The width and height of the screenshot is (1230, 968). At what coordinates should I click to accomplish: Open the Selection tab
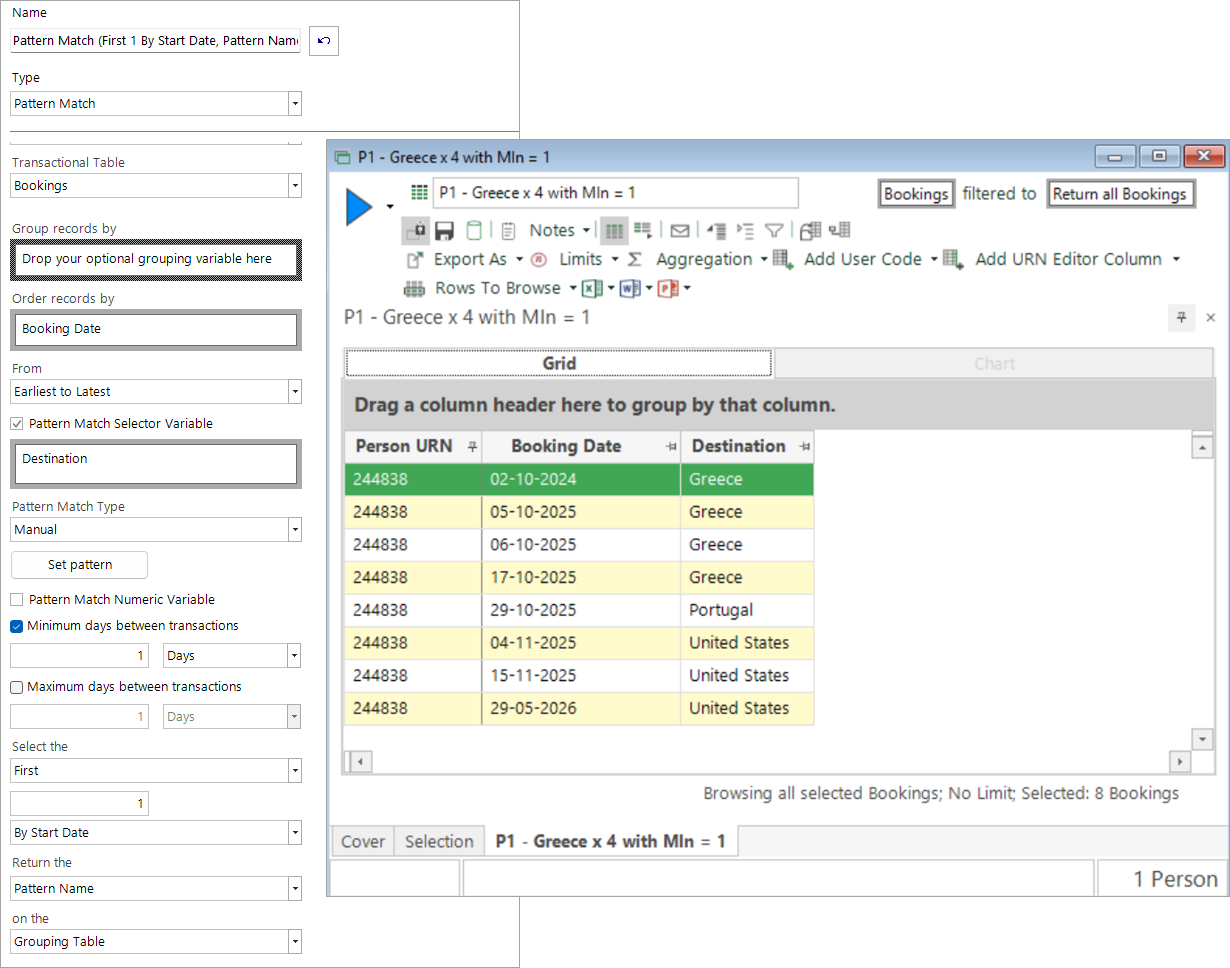[x=439, y=842]
